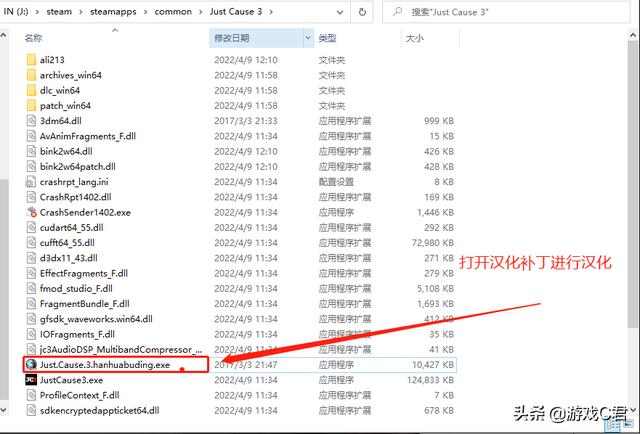
Task: Open the 修改日期 column filter dropdown arrow
Action: click(308, 38)
